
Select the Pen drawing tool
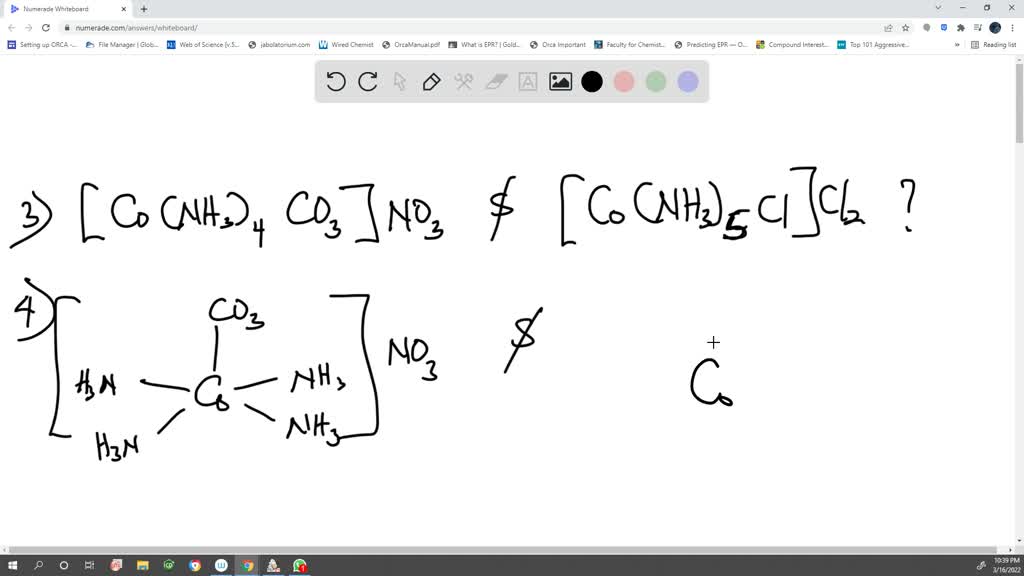(430, 82)
